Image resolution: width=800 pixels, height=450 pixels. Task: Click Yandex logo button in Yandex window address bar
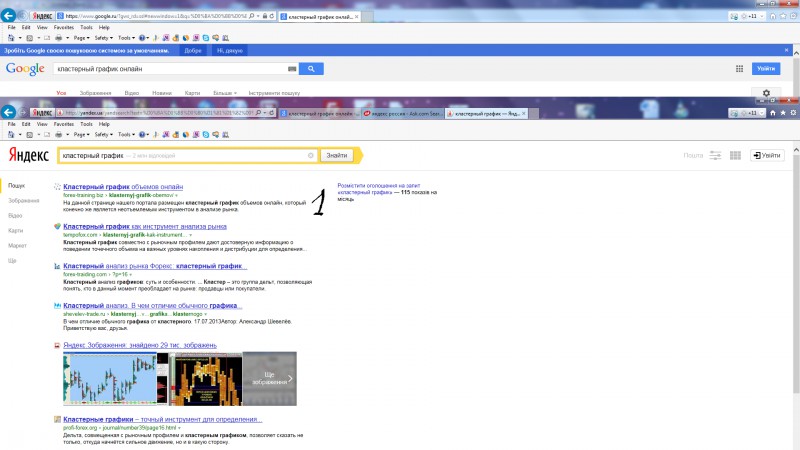(42, 113)
